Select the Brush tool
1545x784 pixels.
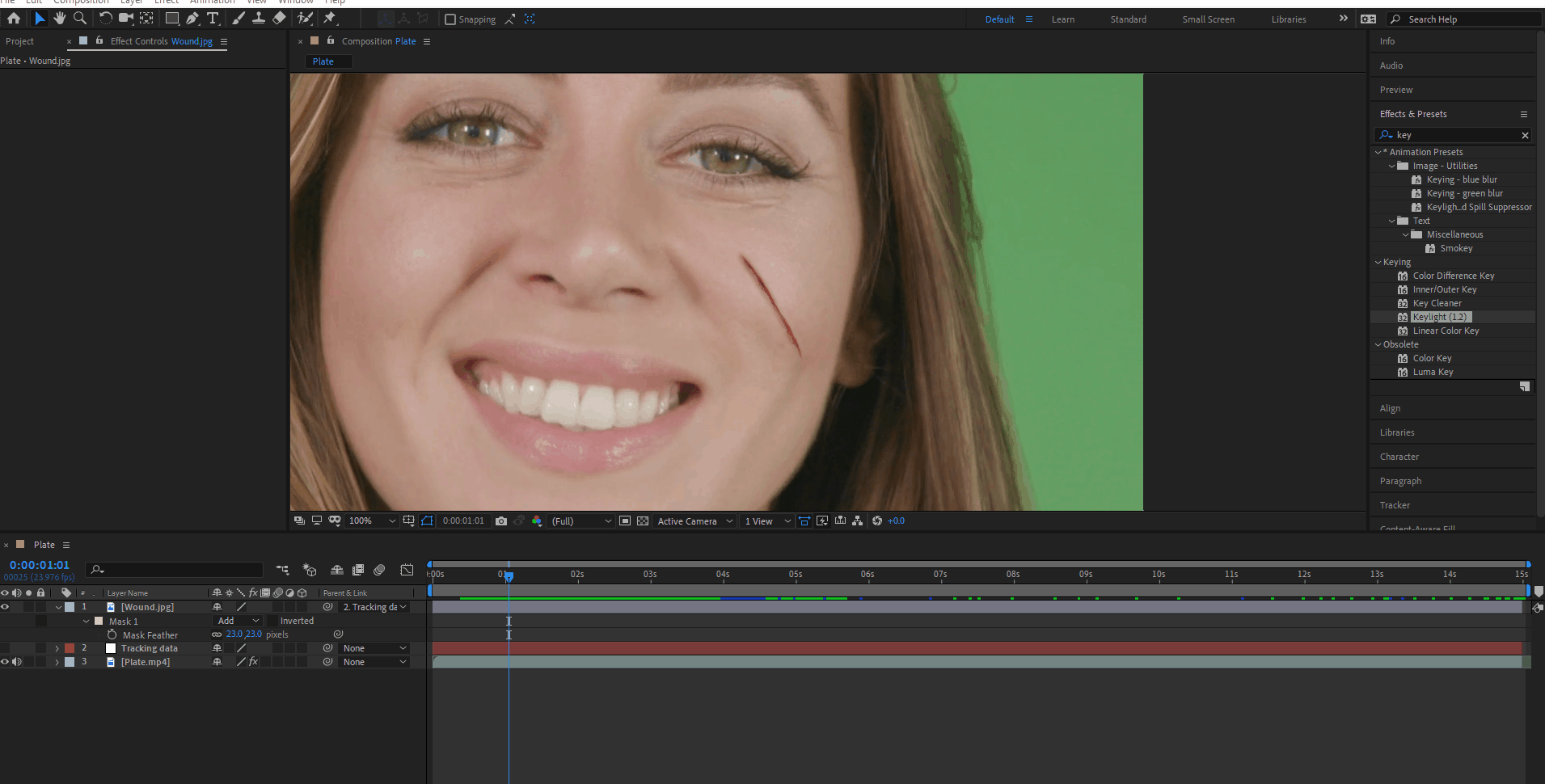pyautogui.click(x=239, y=18)
